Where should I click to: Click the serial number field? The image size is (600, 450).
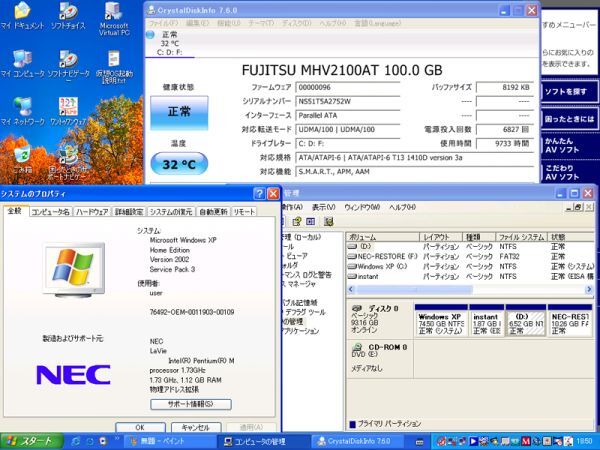347,101
